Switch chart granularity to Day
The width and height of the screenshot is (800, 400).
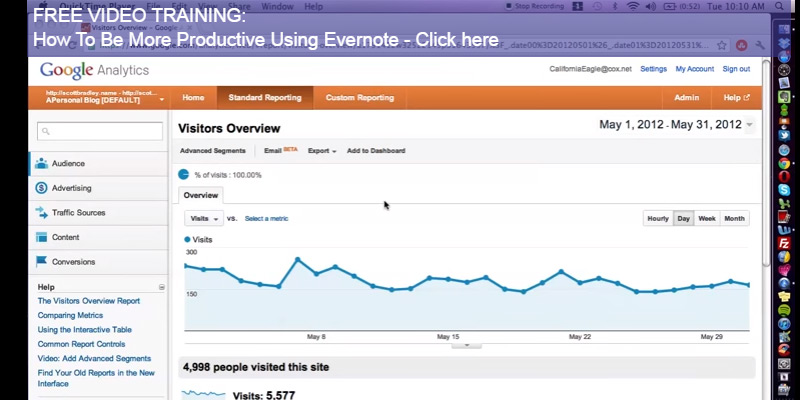point(683,218)
